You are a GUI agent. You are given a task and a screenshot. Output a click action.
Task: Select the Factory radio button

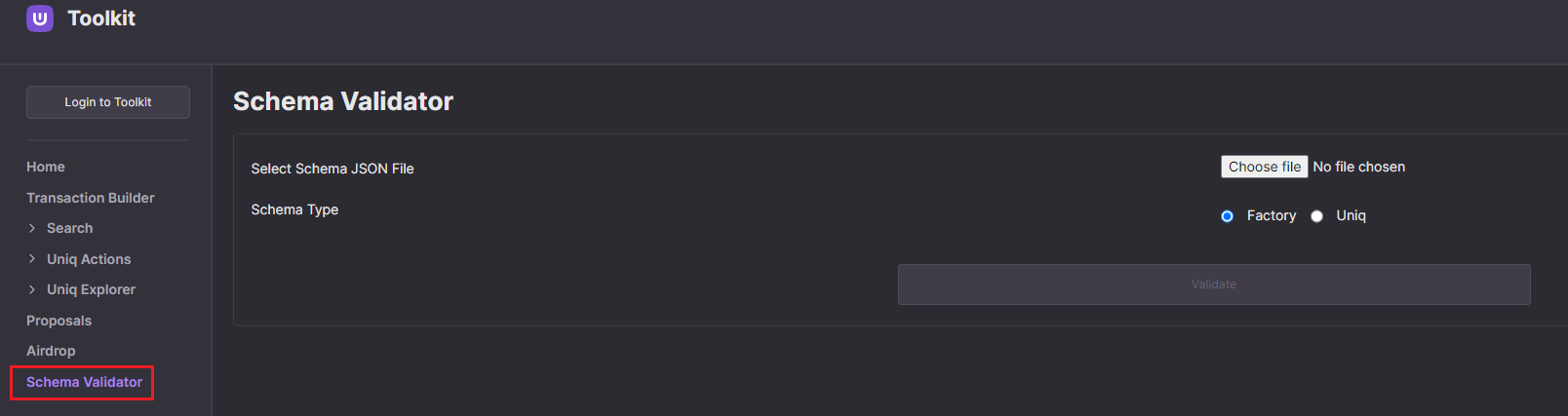[1227, 216]
